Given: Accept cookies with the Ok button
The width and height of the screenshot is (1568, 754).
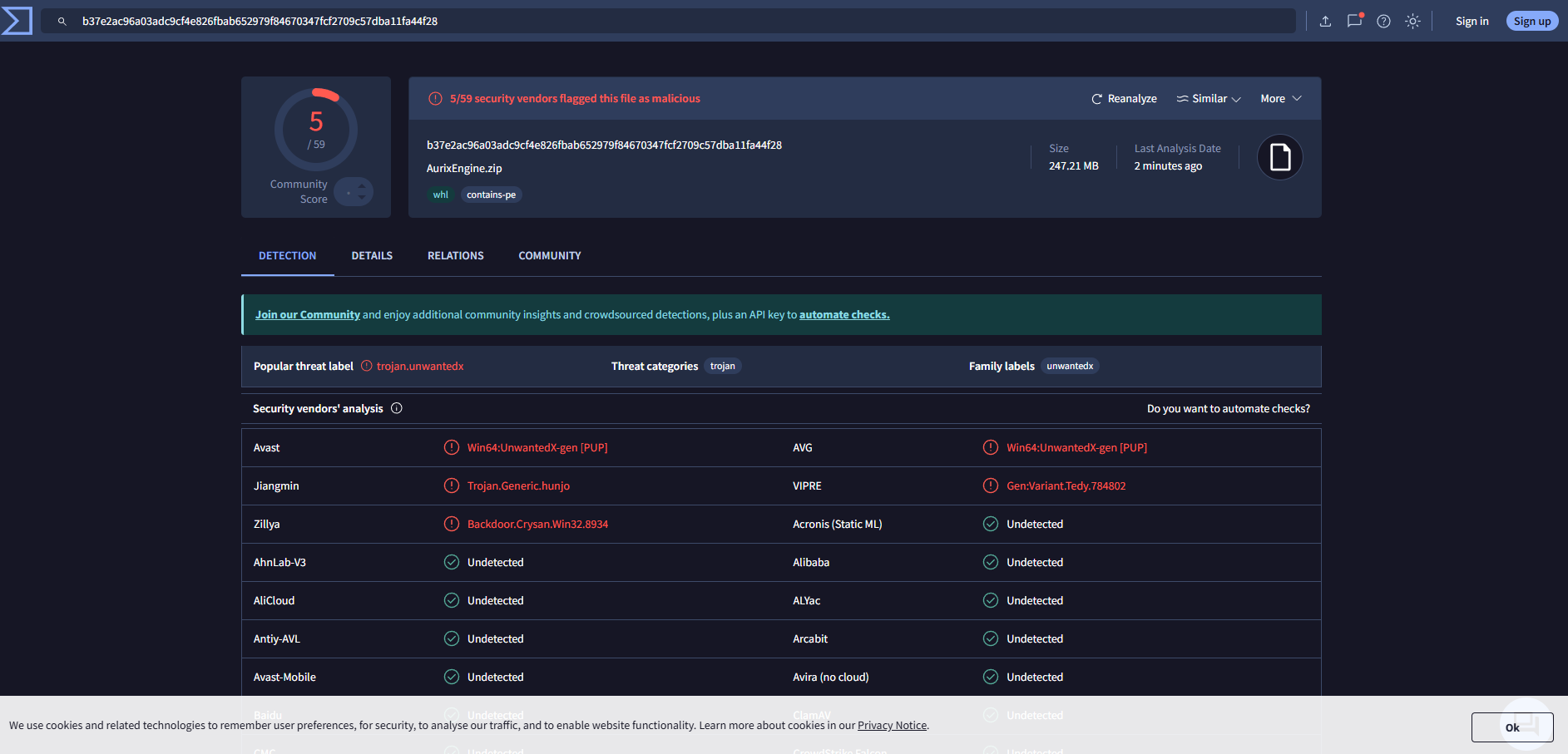Looking at the screenshot, I should point(1512,727).
